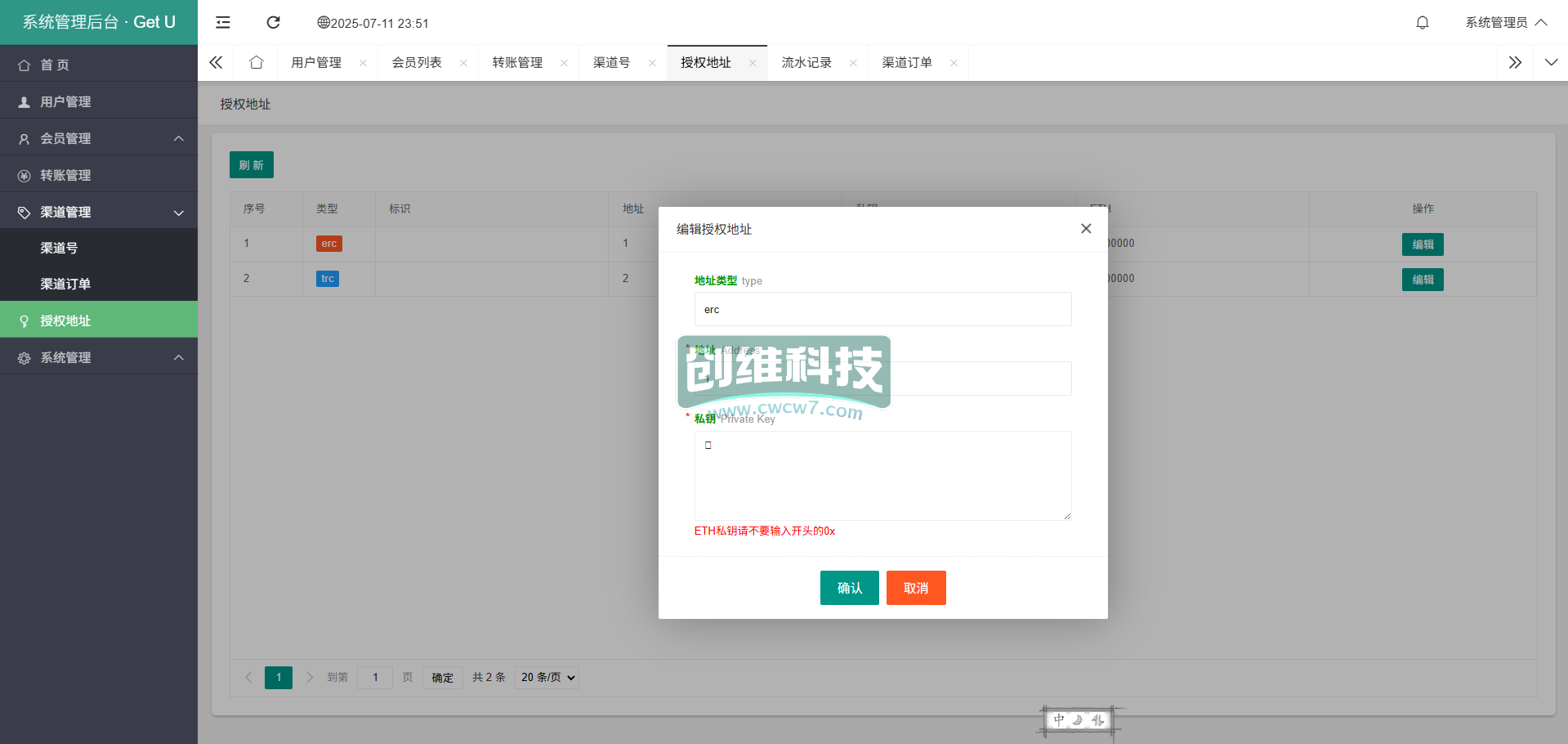Select 渠道号 submenu item
Screen dimensions: 1568x744
coord(99,248)
